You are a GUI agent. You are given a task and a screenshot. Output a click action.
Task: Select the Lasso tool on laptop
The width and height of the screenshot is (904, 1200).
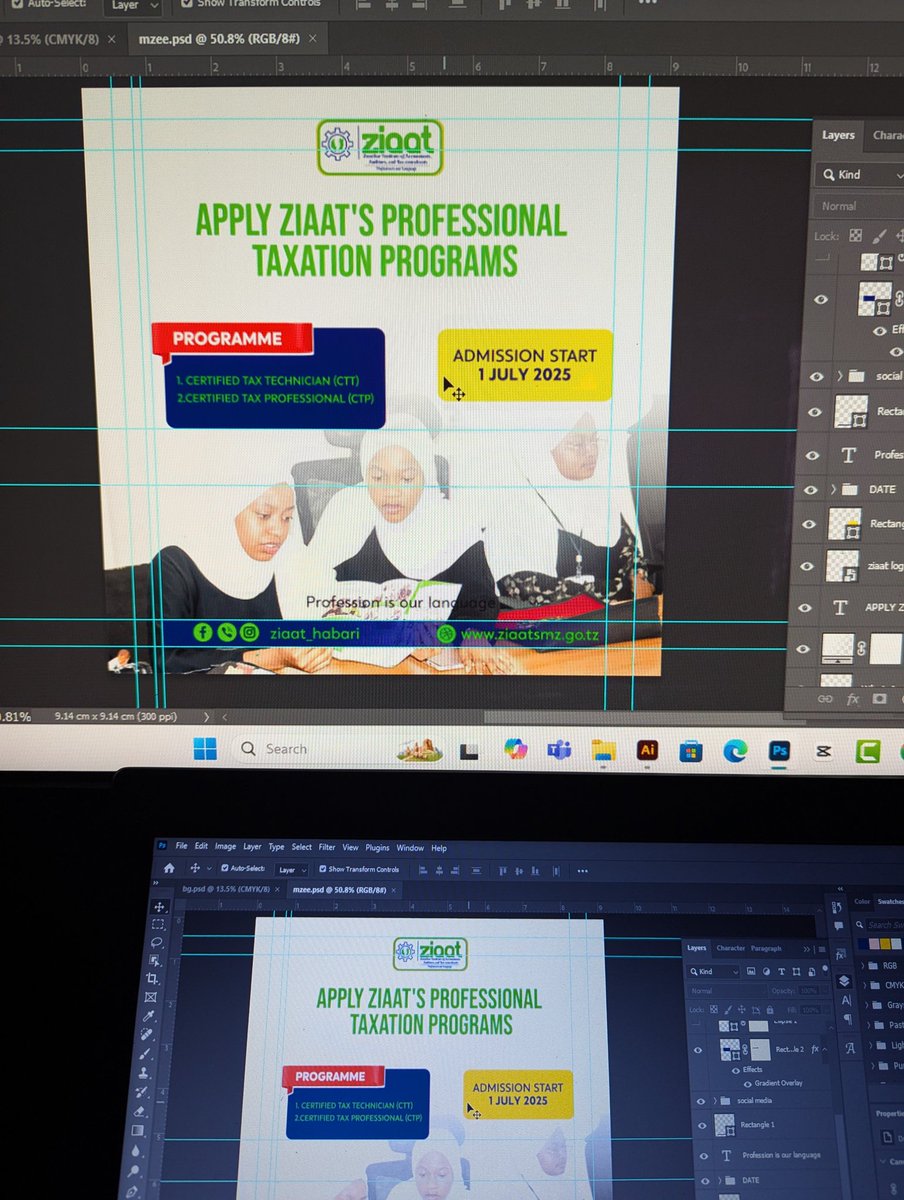click(x=157, y=942)
